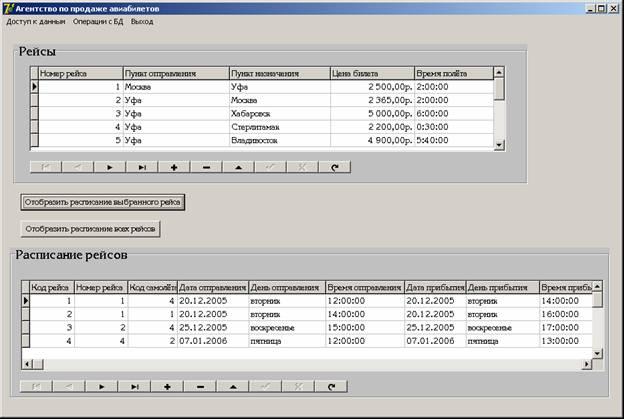Remove record using minus in Расписание рейсов navigator

pyautogui.click(x=200, y=385)
